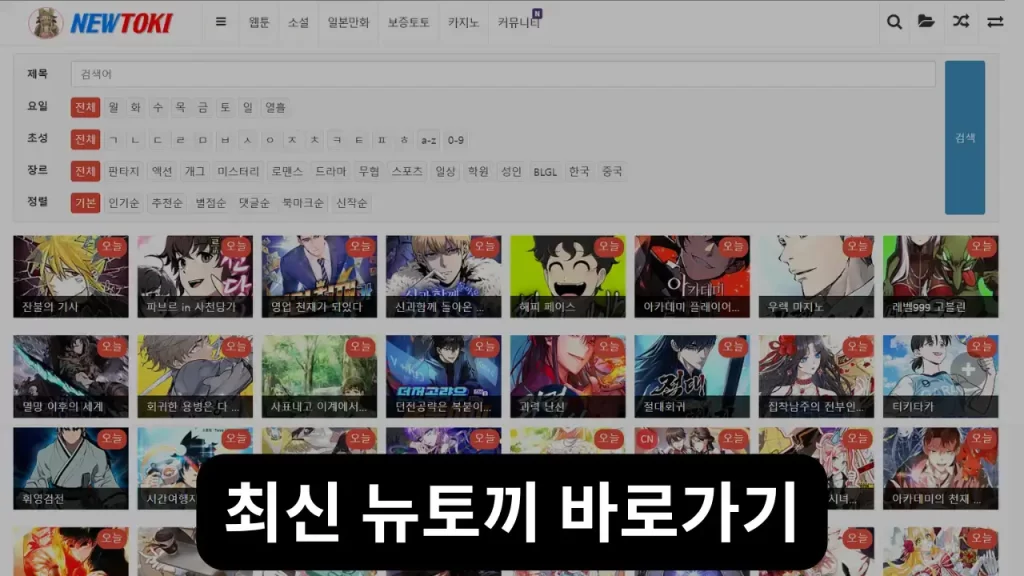Open the 영업 천재가 되었다 thumbnail
Screen dimensions: 1024x576
pos(319,277)
